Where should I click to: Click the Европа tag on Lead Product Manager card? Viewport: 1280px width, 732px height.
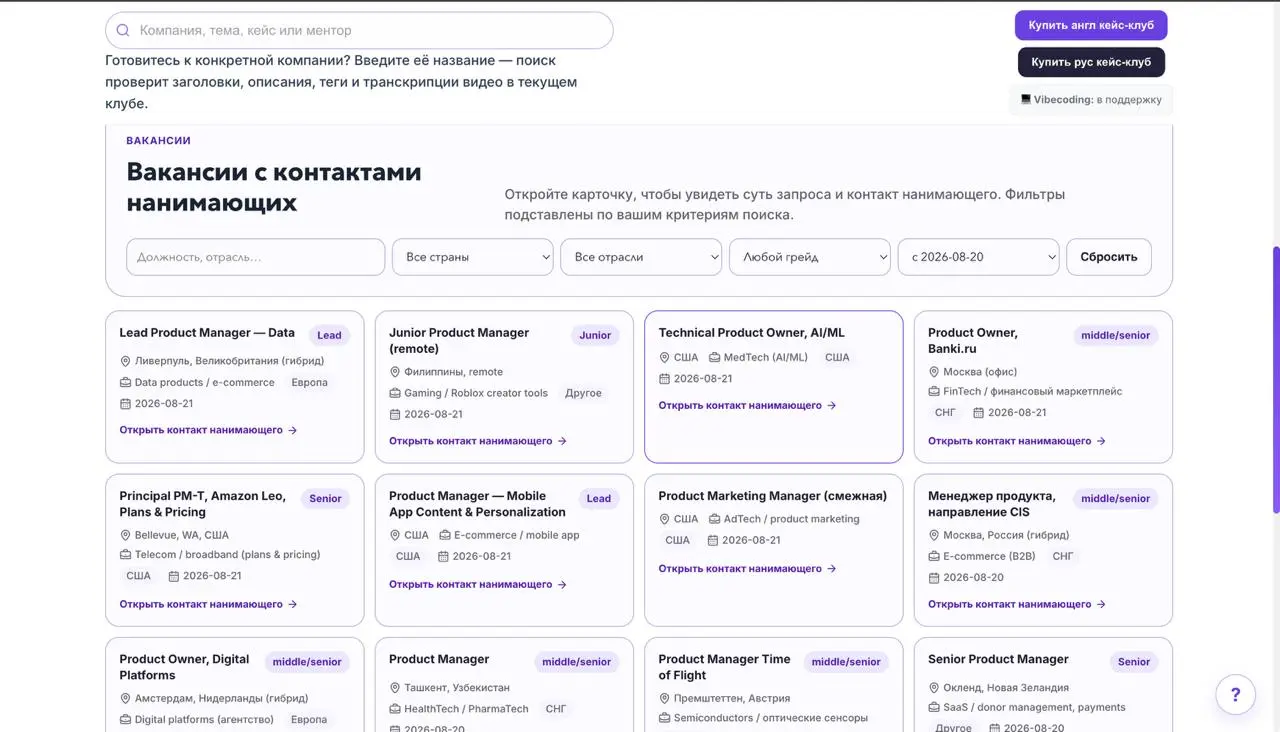tap(309, 382)
